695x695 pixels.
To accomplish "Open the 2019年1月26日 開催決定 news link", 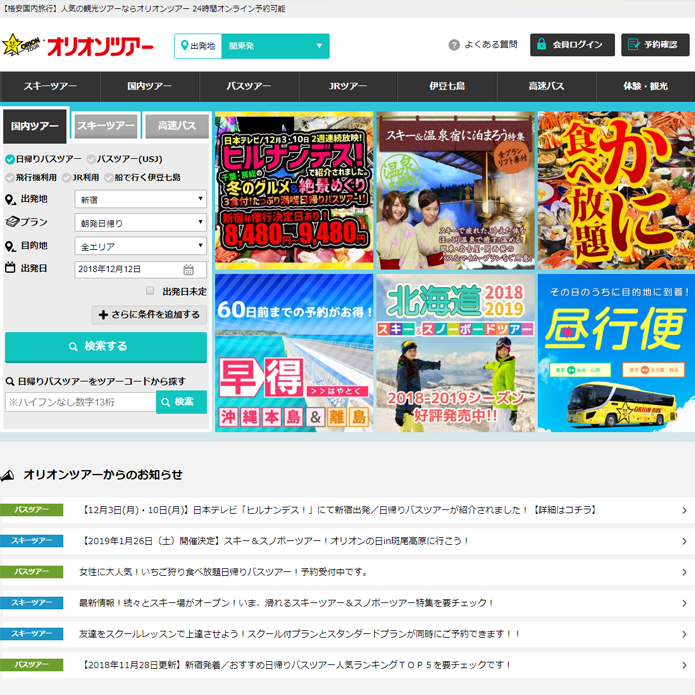I will [x=275, y=541].
